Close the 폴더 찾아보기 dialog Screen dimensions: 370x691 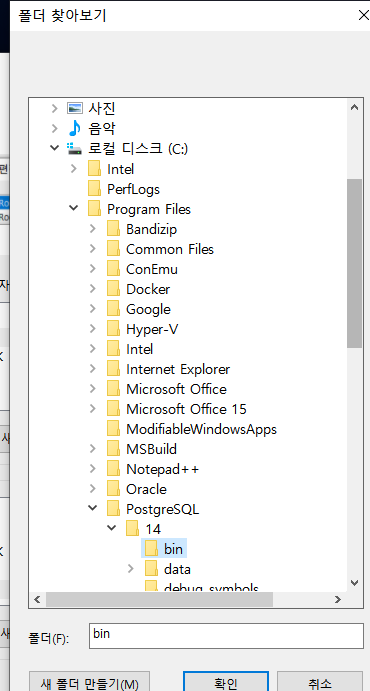[363, 15]
